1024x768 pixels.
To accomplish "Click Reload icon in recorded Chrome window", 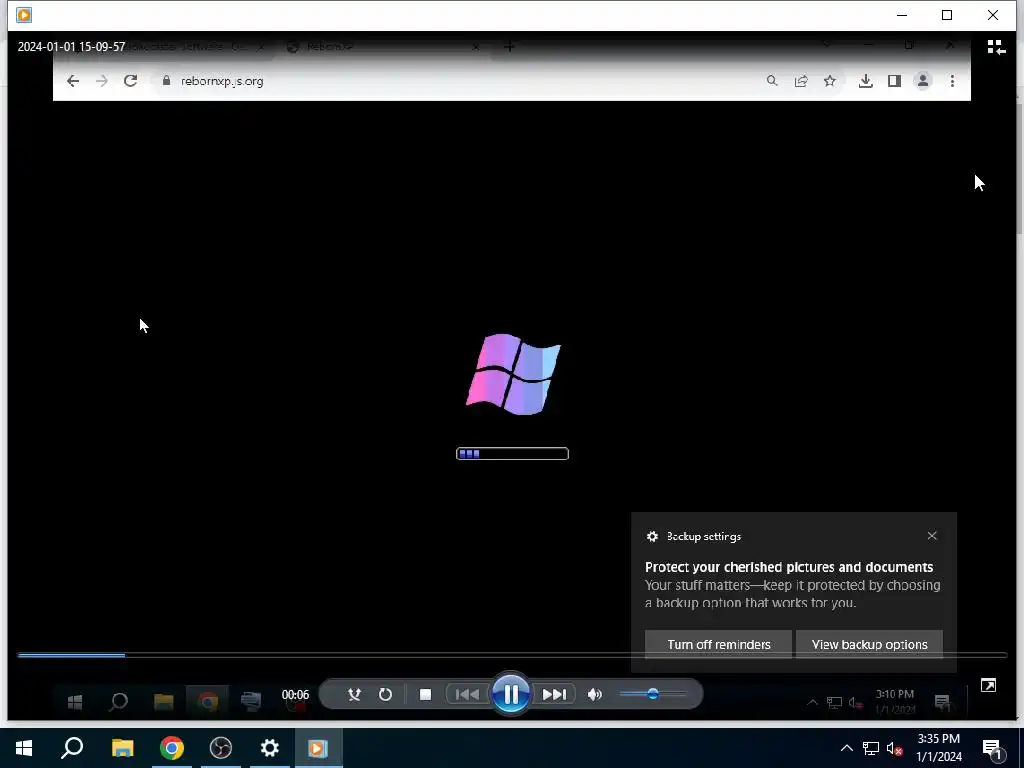I will coord(131,81).
